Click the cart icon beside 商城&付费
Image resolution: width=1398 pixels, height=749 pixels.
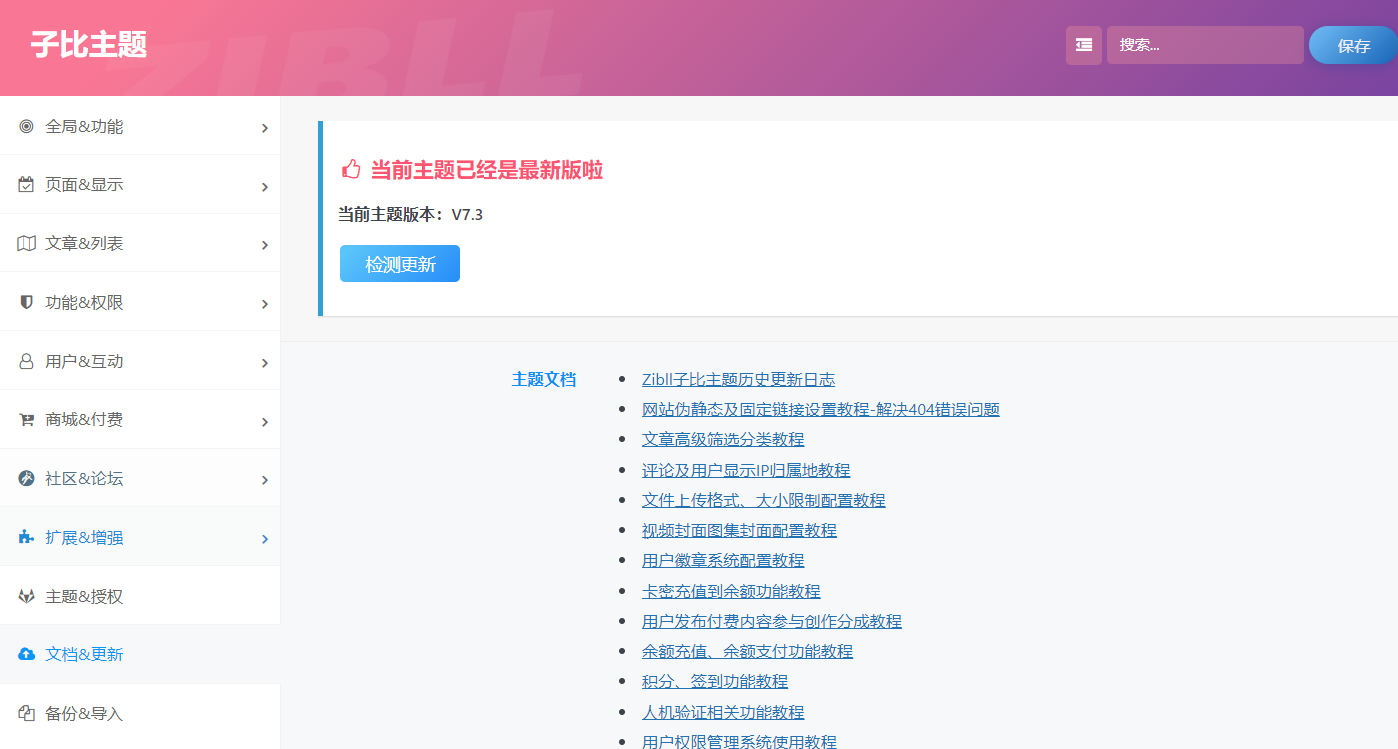tap(26, 420)
